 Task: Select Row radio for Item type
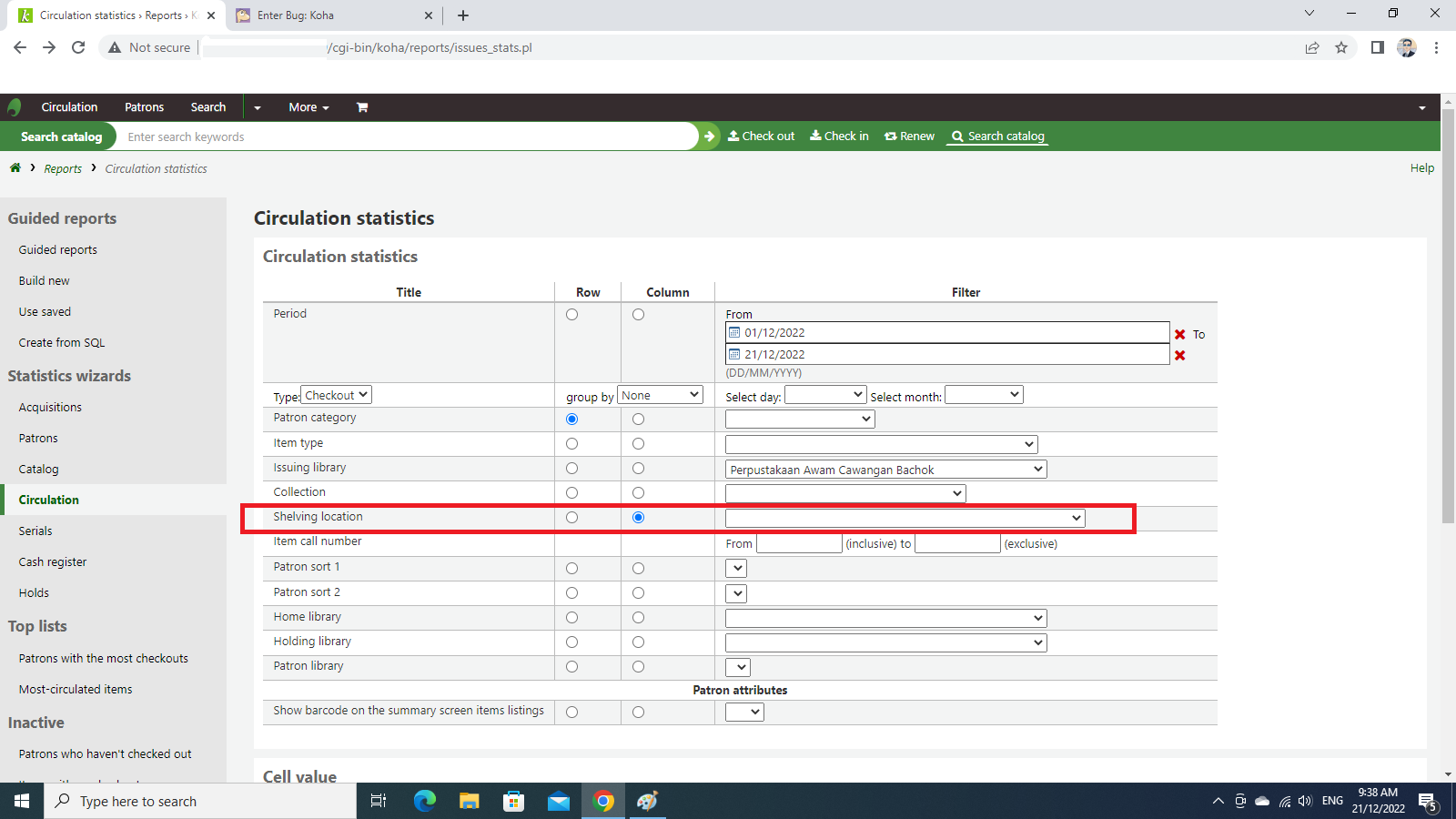click(571, 444)
